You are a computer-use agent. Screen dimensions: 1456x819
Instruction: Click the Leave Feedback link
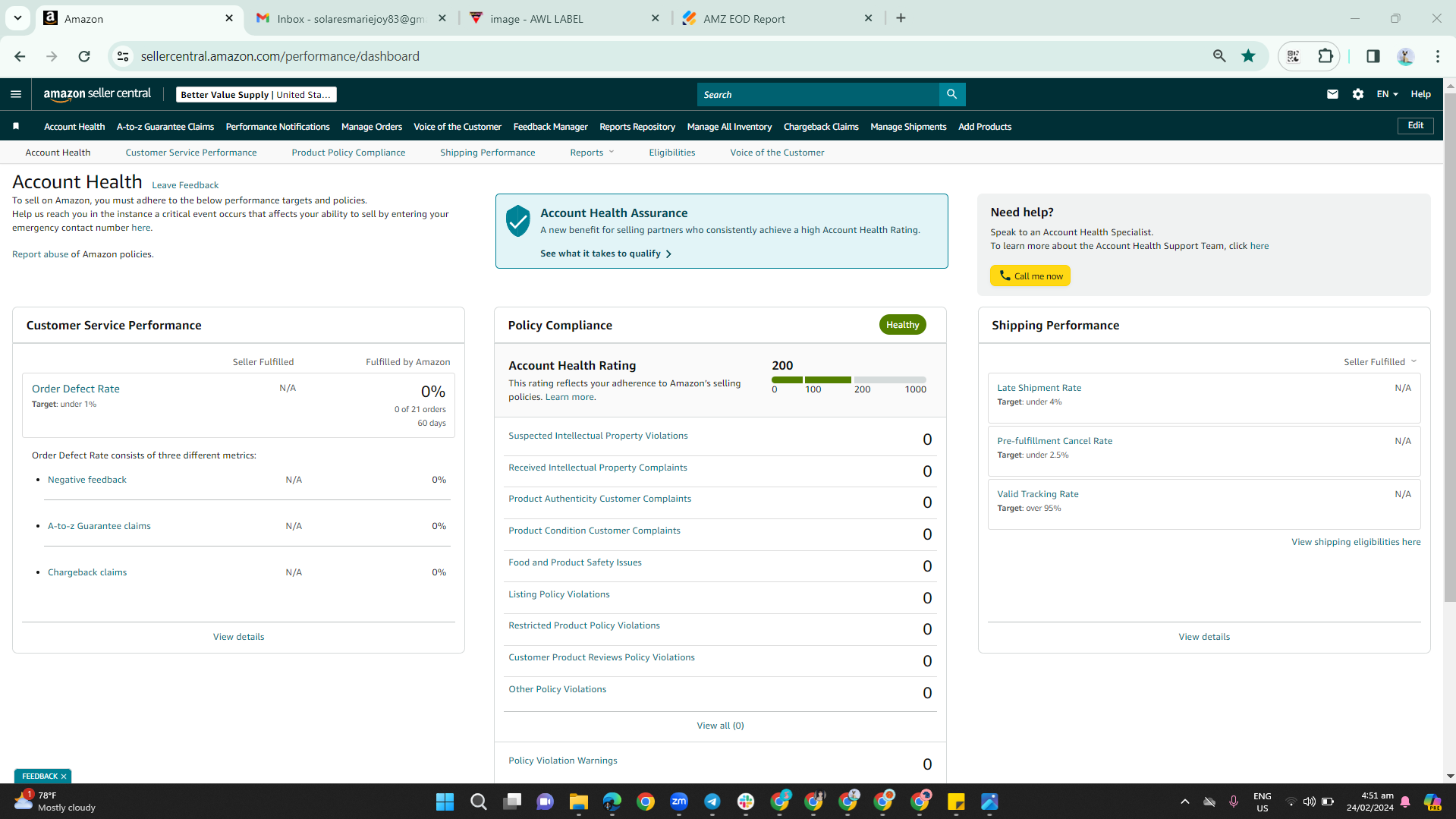point(185,185)
